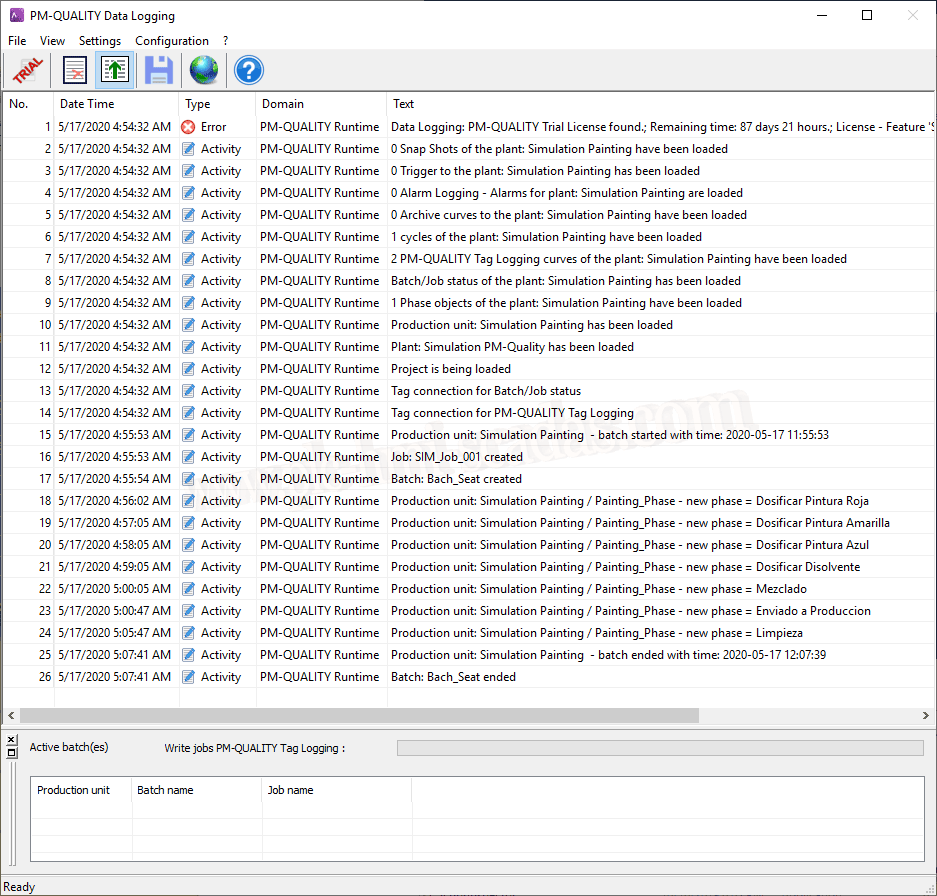Open help via the blue question mark icon
Screen dimensions: 937x896
pos(248,70)
